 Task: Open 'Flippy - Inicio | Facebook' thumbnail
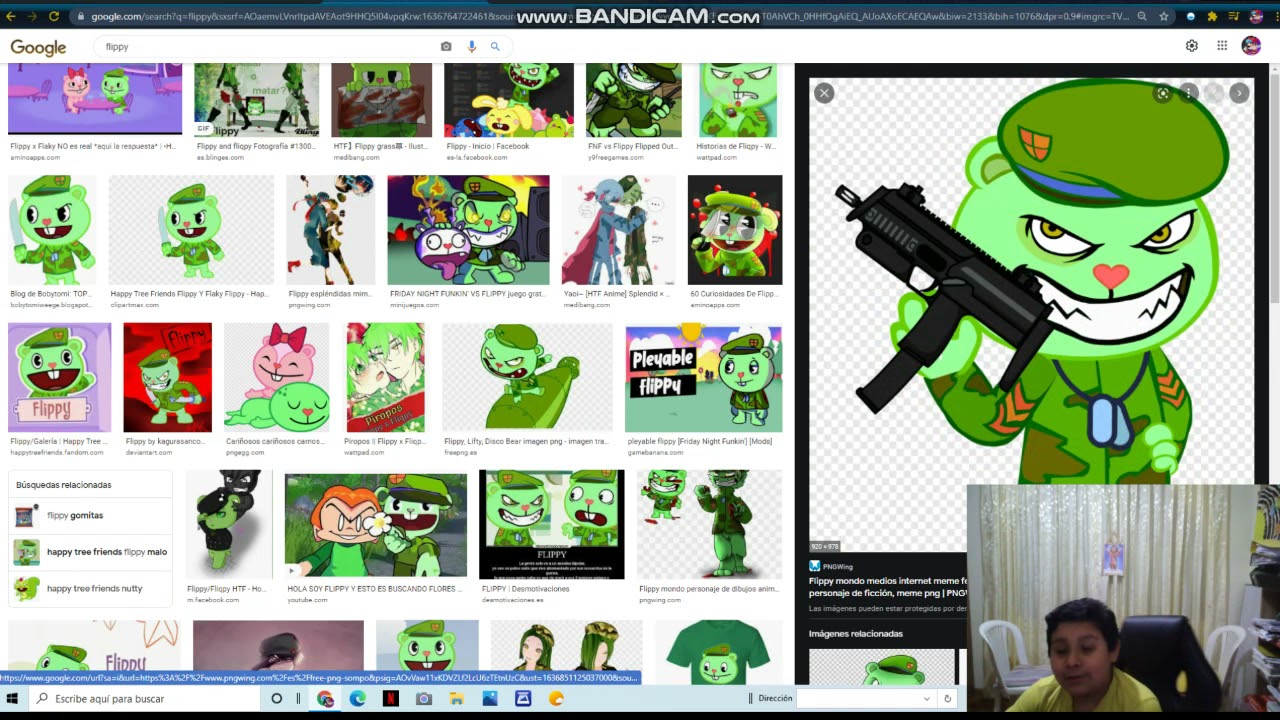[x=509, y=100]
